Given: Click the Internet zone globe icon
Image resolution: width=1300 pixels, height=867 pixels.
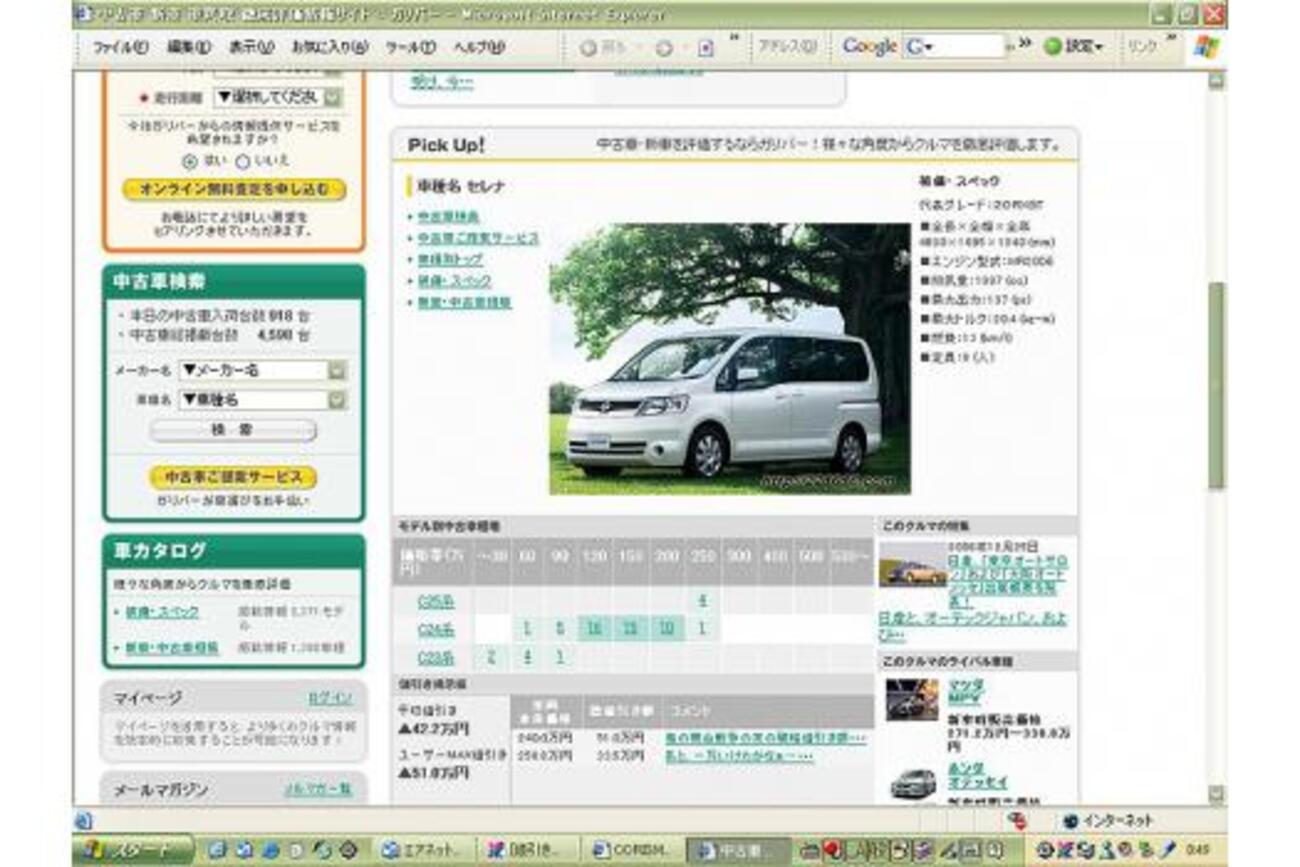Looking at the screenshot, I should 1071,821.
